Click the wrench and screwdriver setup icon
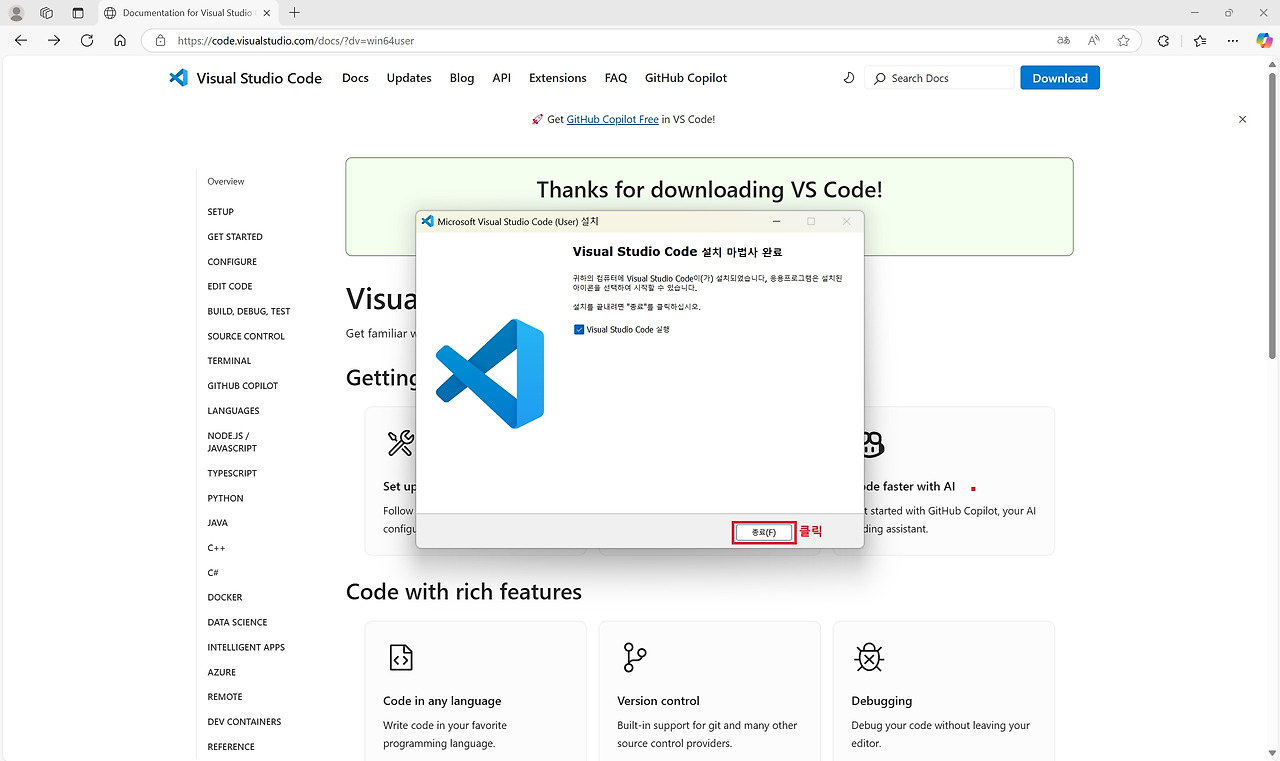Image resolution: width=1280 pixels, height=761 pixels. [x=401, y=443]
